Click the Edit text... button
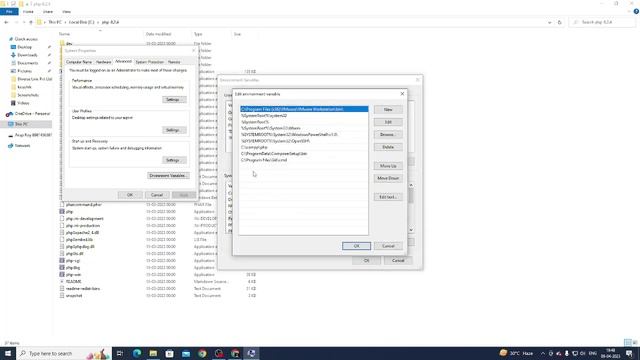This screenshot has width=640, height=360. coord(388,197)
